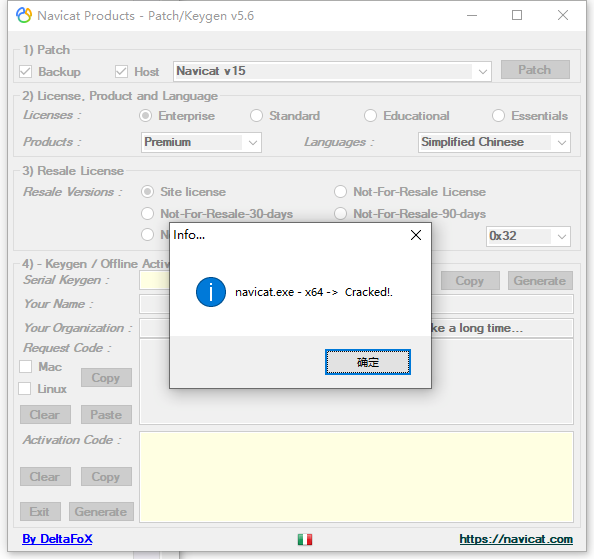Toggle the Host checkbox

pyautogui.click(x=121, y=72)
